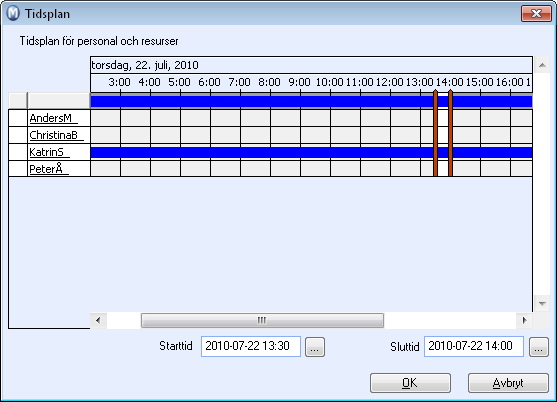Click the horizontal scrollbar left arrow
This screenshot has height=402, width=557.
98,321
